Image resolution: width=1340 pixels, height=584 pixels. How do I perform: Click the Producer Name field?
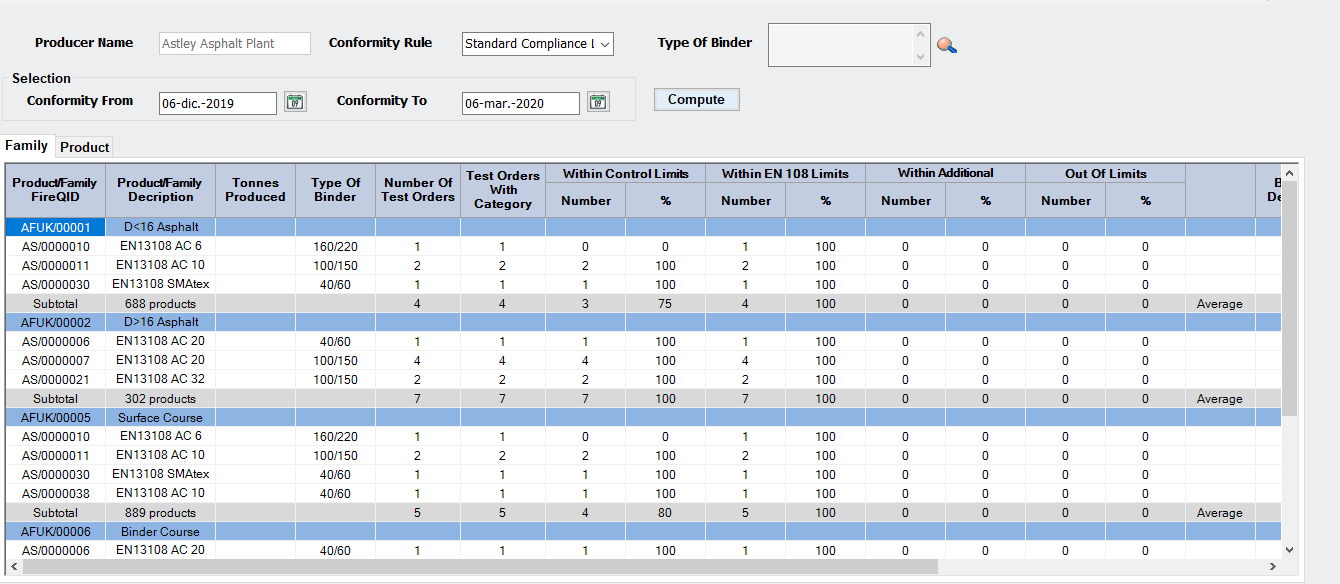pos(235,44)
